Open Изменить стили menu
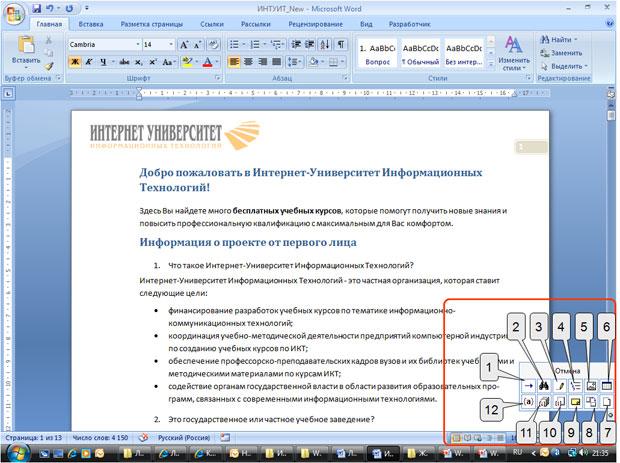 (x=514, y=53)
